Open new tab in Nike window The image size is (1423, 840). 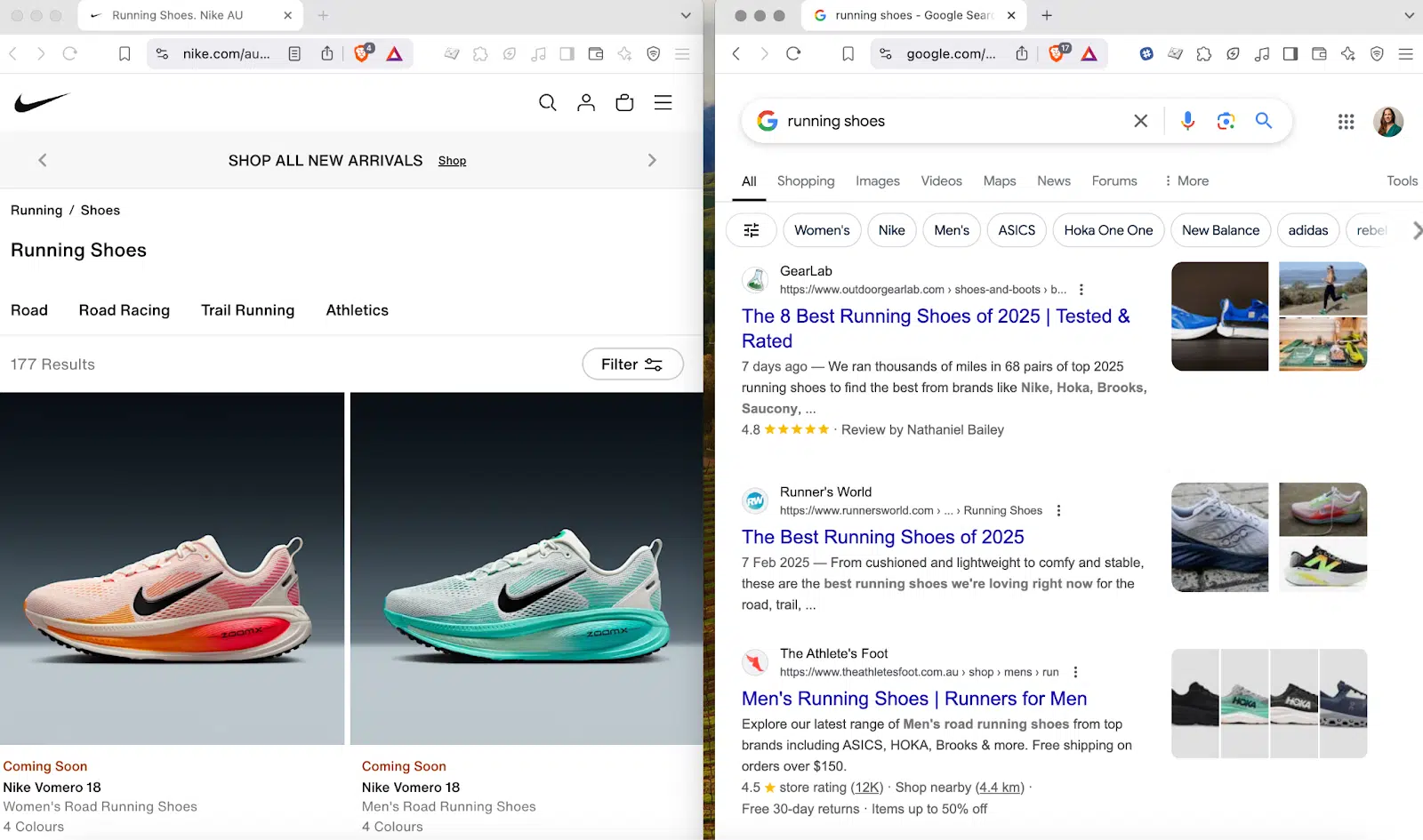(x=323, y=15)
